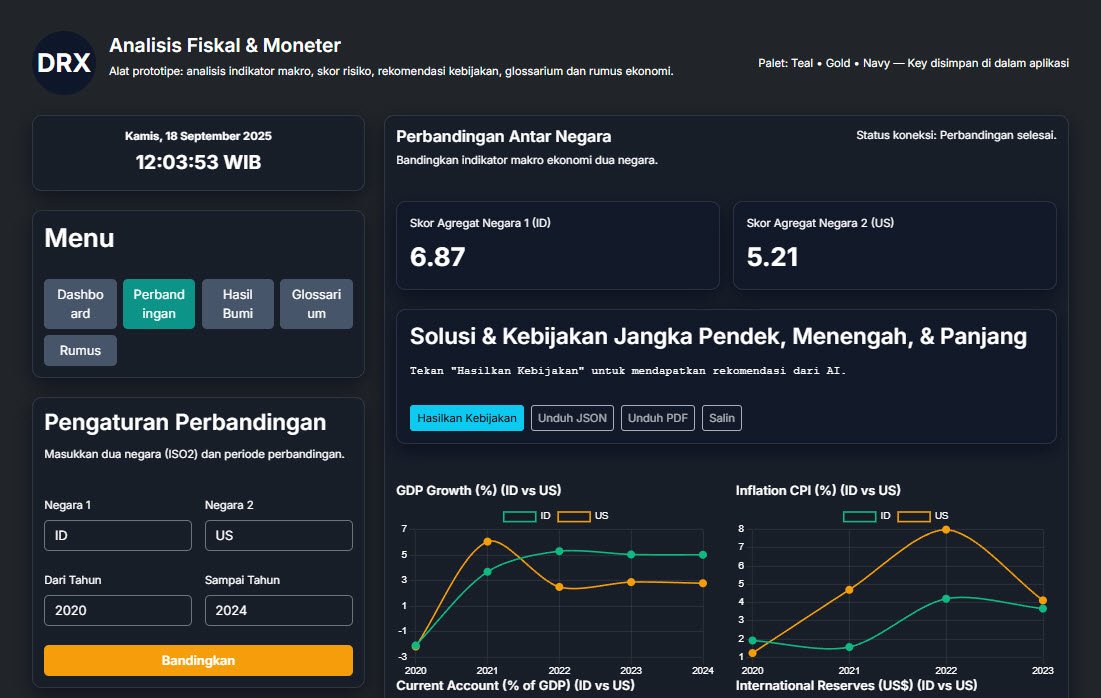Click the Solusi & Kebijakan heading
The width and height of the screenshot is (1101, 698).
click(x=718, y=336)
